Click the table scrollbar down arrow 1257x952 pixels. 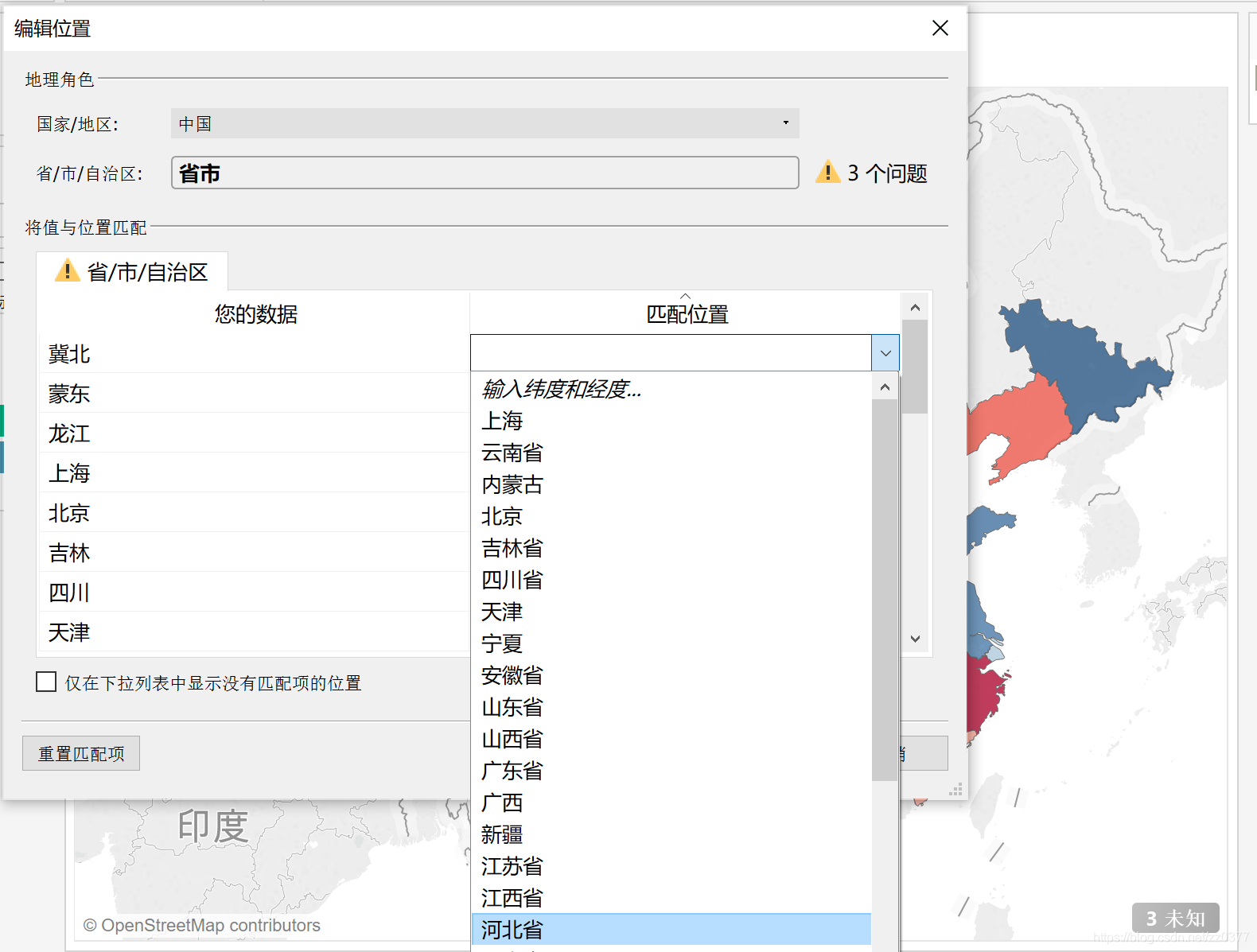click(915, 639)
